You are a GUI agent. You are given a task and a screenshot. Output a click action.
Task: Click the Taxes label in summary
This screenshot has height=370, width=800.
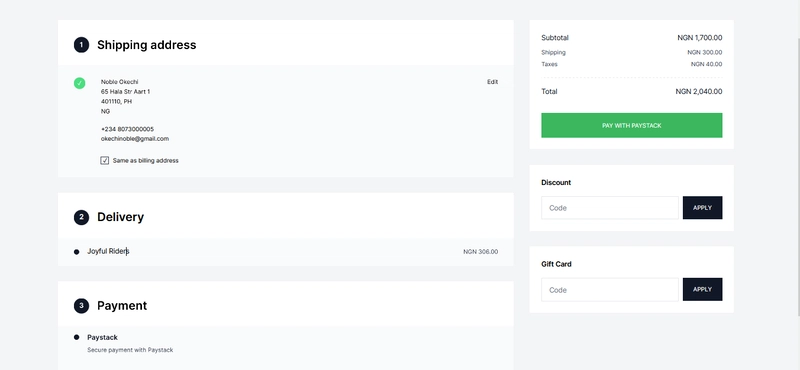[549, 64]
